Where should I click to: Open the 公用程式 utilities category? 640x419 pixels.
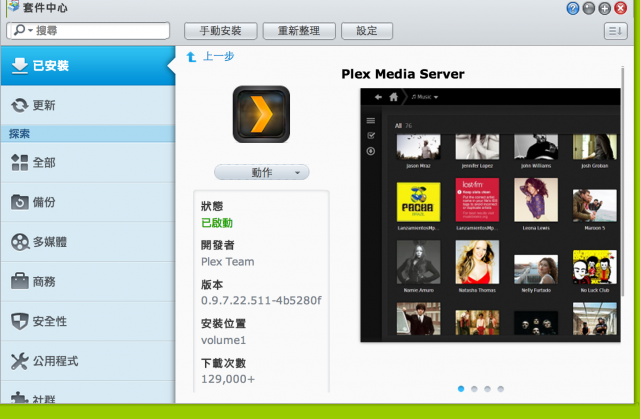[88, 361]
